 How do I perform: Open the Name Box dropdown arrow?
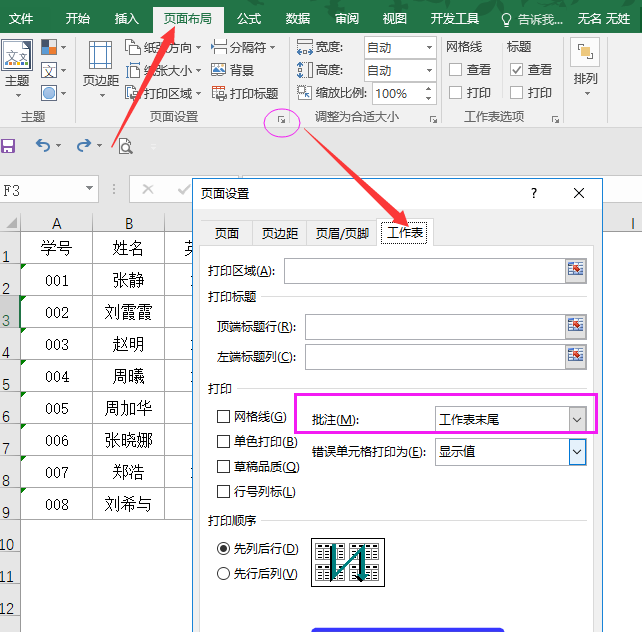(x=89, y=188)
